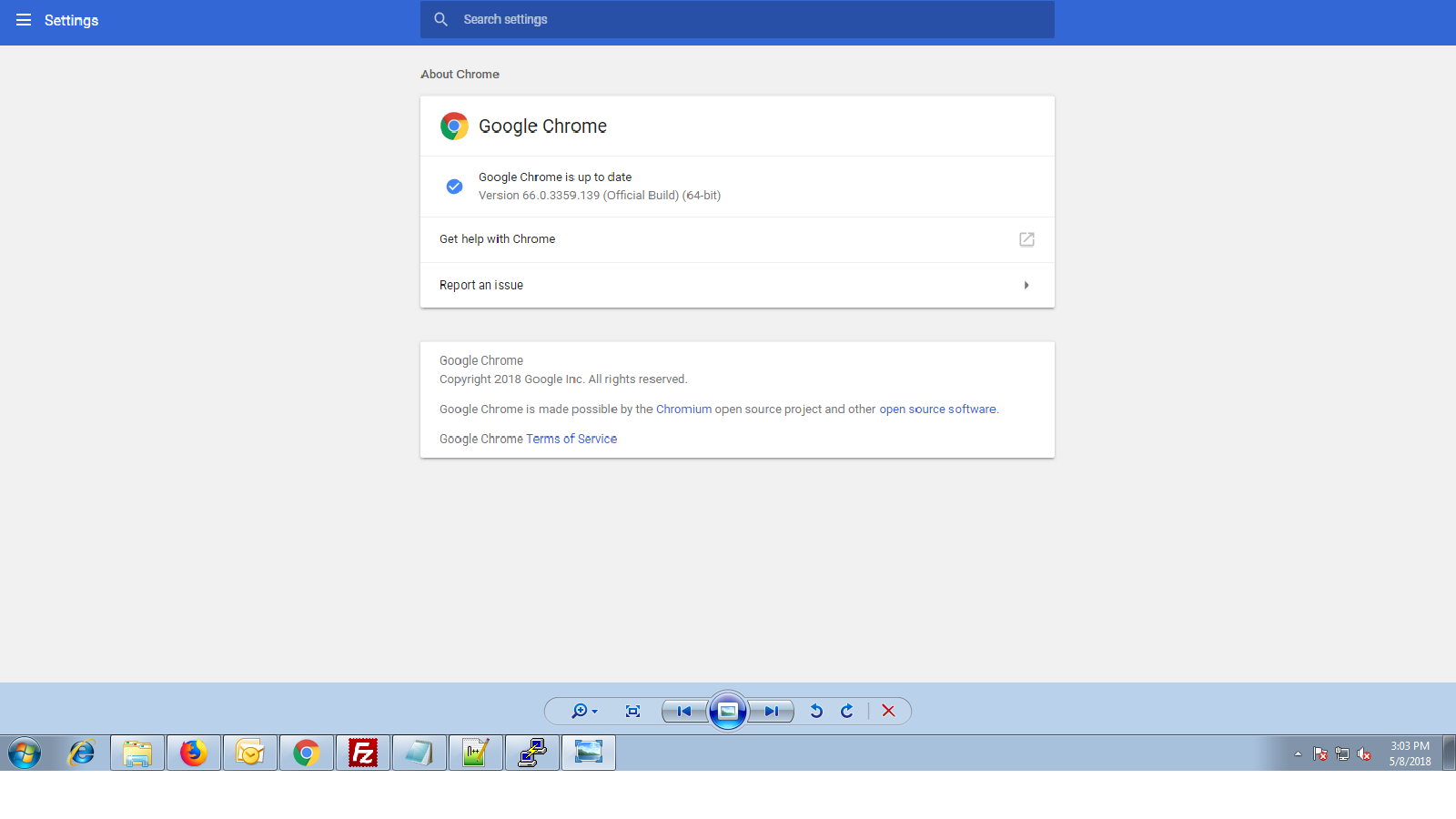Click the muted volume tray icon
Screen dimensions: 1456x819
(x=1364, y=754)
